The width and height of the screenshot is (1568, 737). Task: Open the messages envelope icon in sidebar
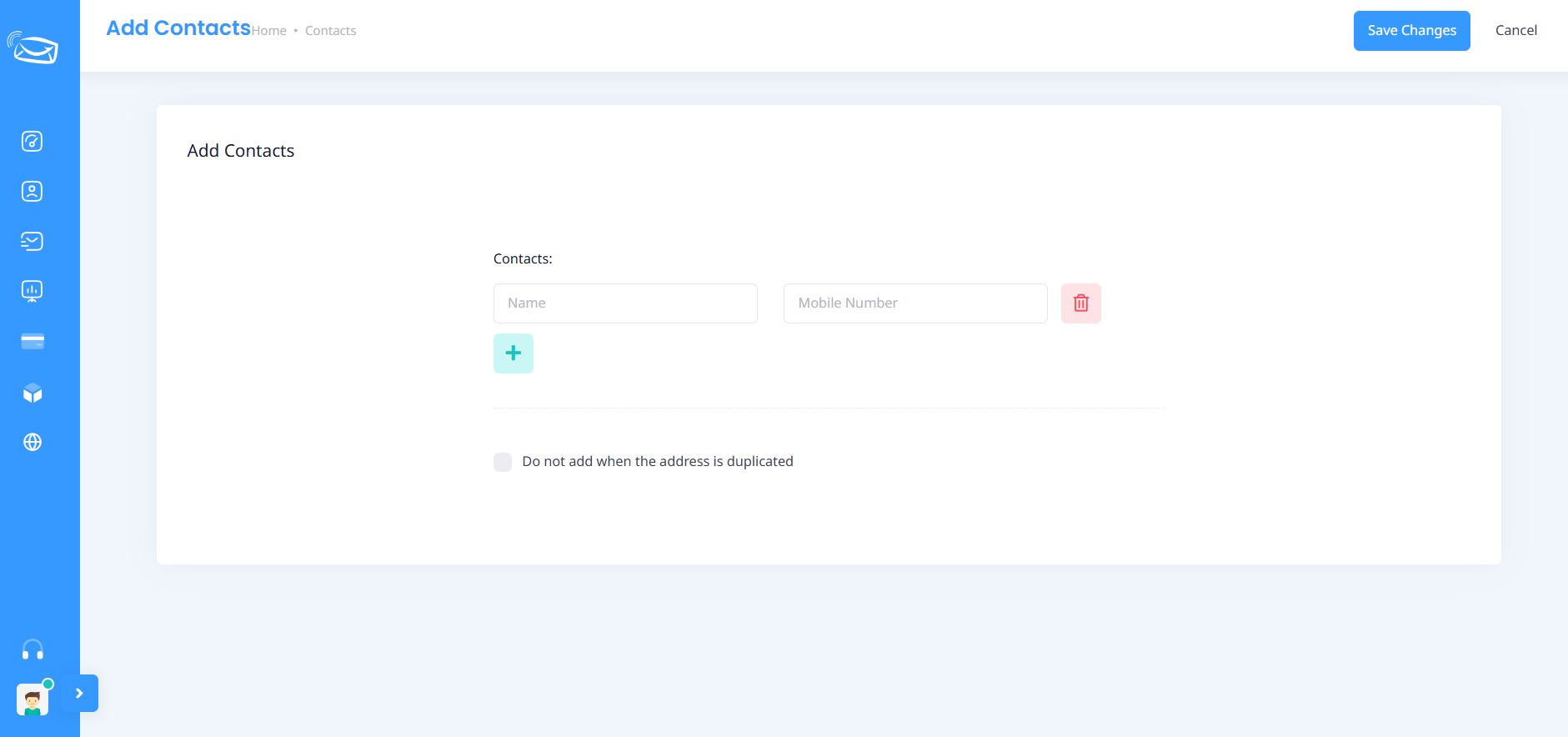click(x=33, y=241)
